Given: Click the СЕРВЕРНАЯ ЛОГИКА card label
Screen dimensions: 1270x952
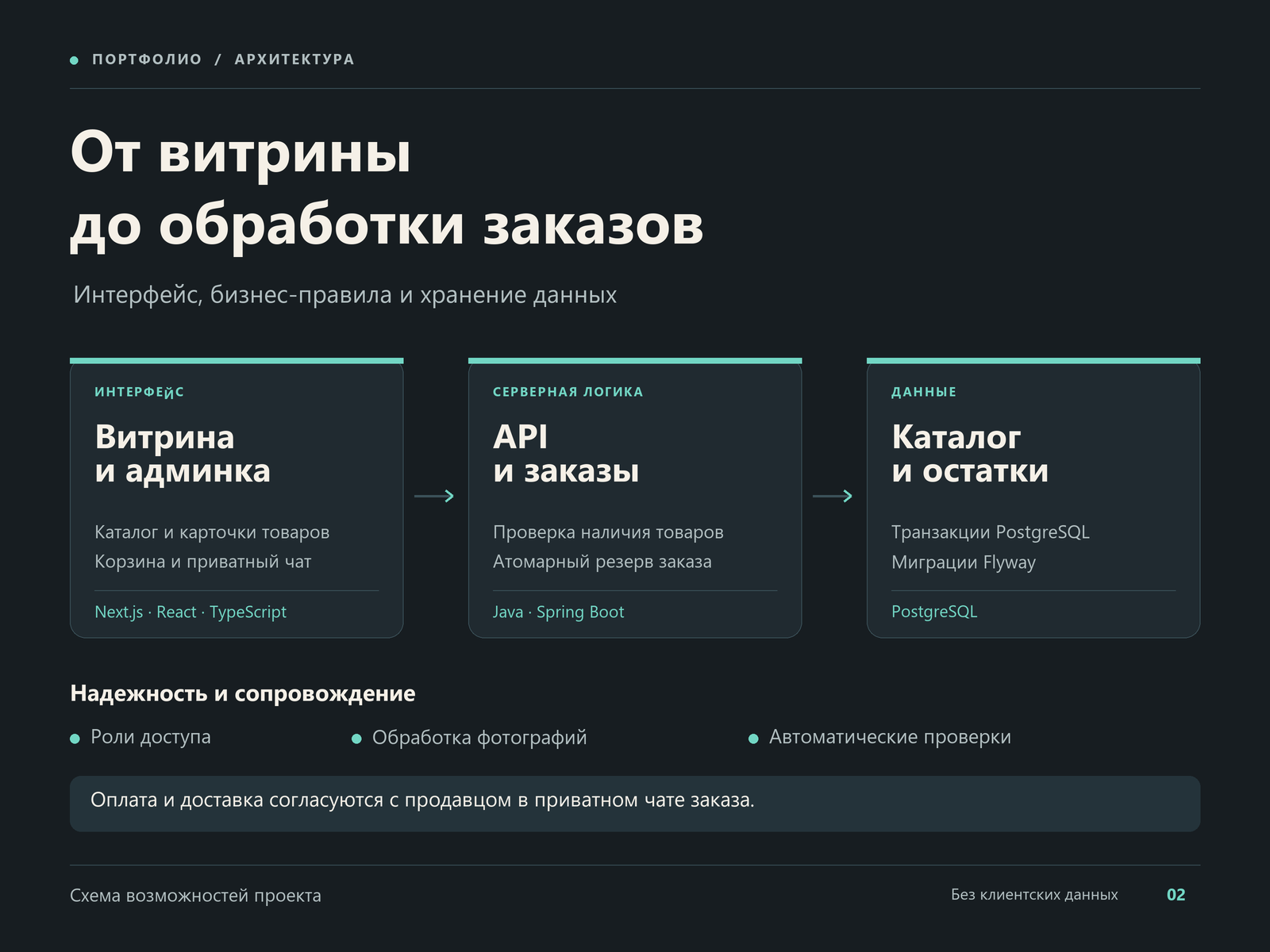Looking at the screenshot, I should coord(568,392).
